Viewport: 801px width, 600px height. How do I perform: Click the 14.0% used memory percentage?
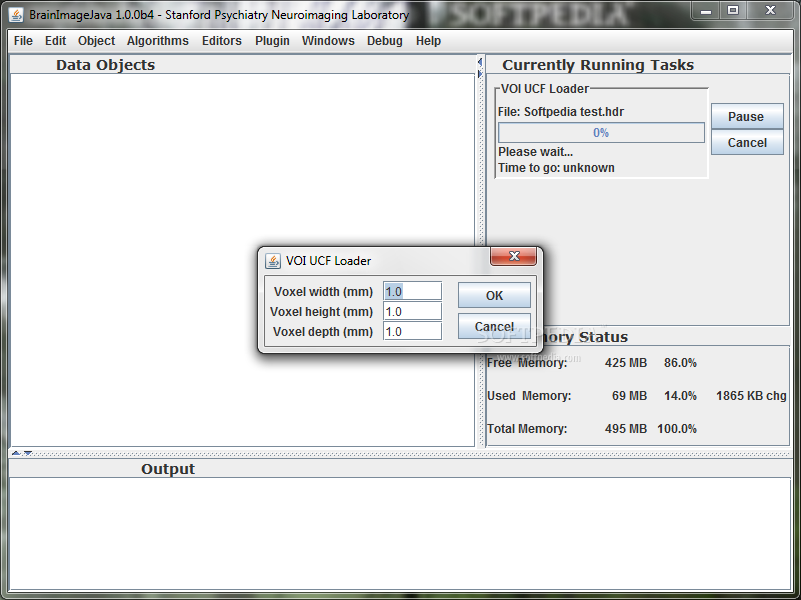pos(680,396)
